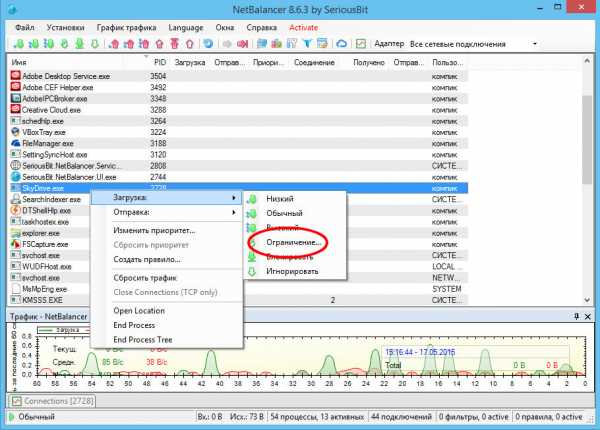Select Обычный priority in the submenu
This screenshot has width=600, height=430.
tap(286, 213)
